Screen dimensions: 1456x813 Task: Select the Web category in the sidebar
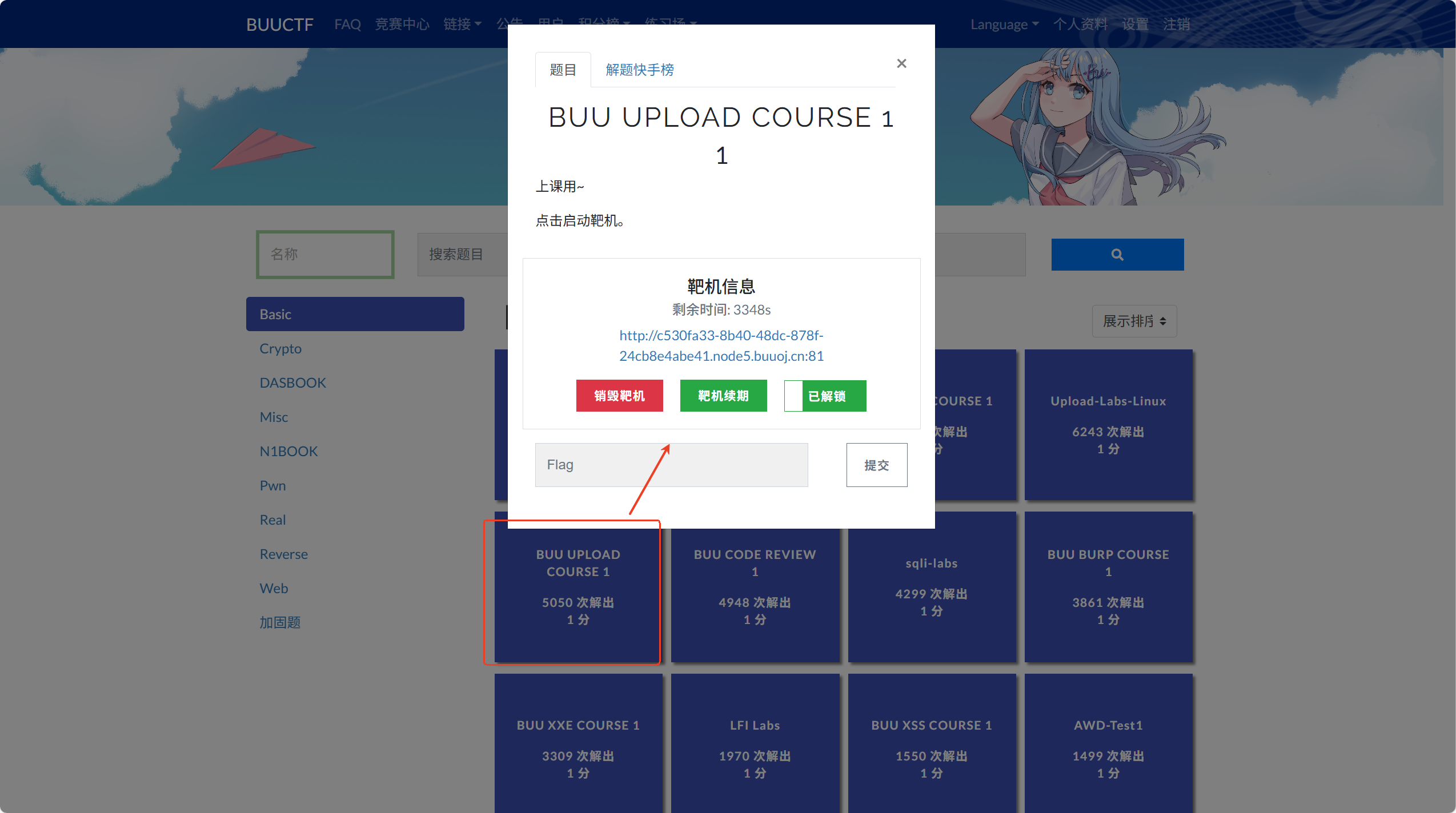[274, 587]
